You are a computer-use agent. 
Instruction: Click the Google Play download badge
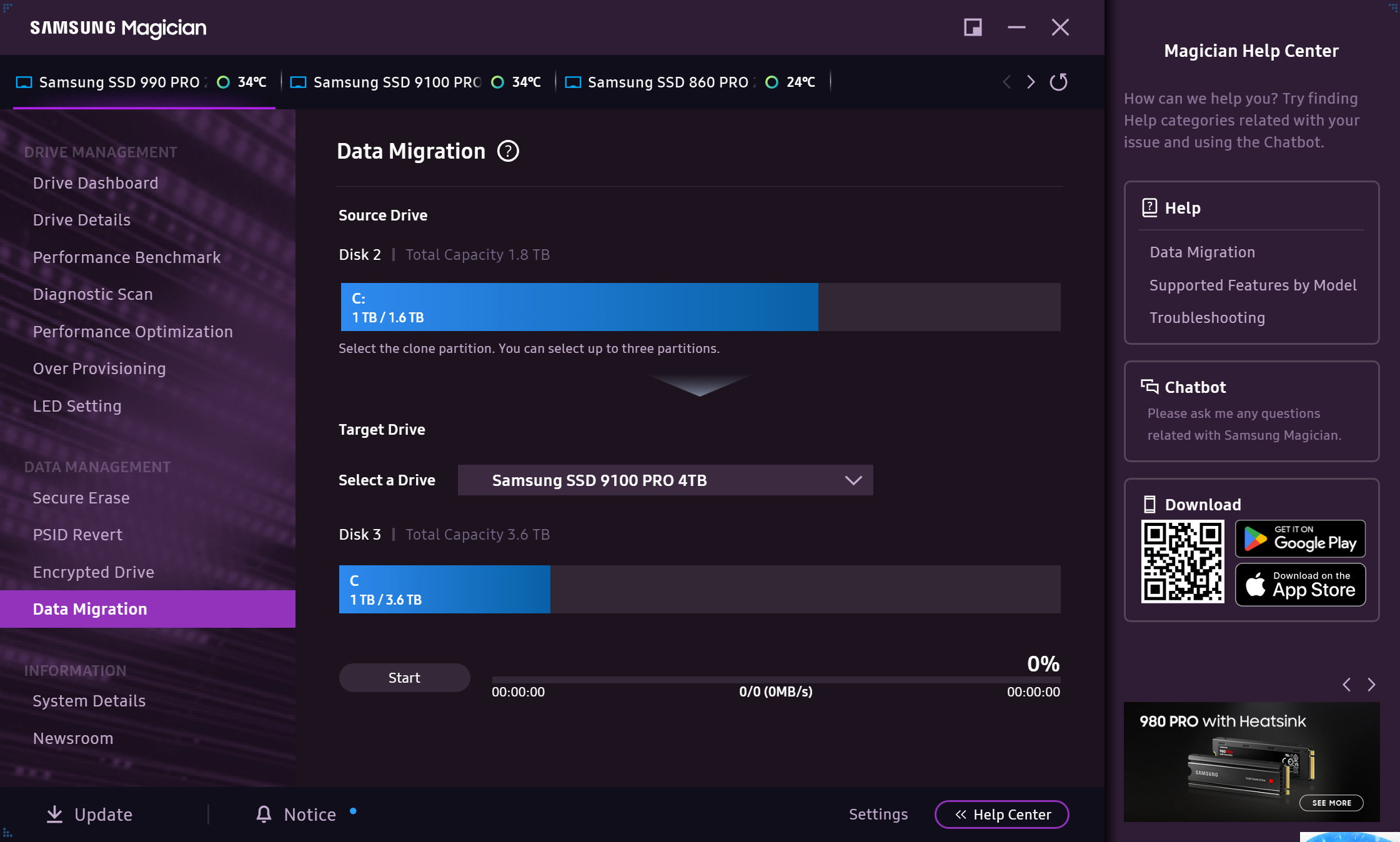point(1300,538)
